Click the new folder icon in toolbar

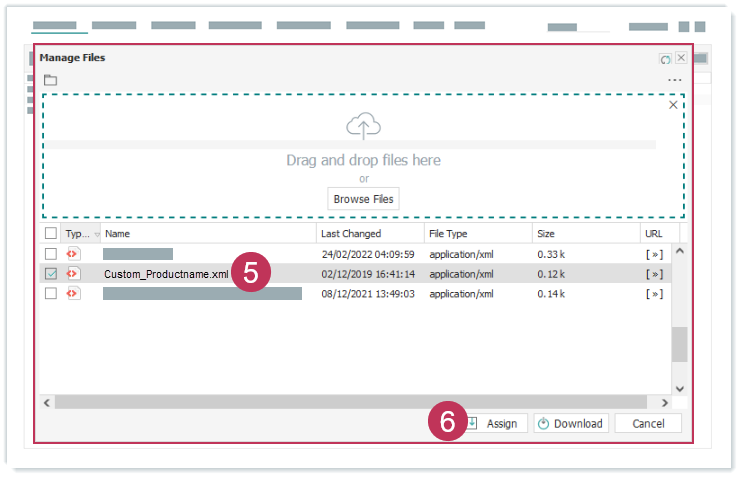pyautogui.click(x=50, y=80)
